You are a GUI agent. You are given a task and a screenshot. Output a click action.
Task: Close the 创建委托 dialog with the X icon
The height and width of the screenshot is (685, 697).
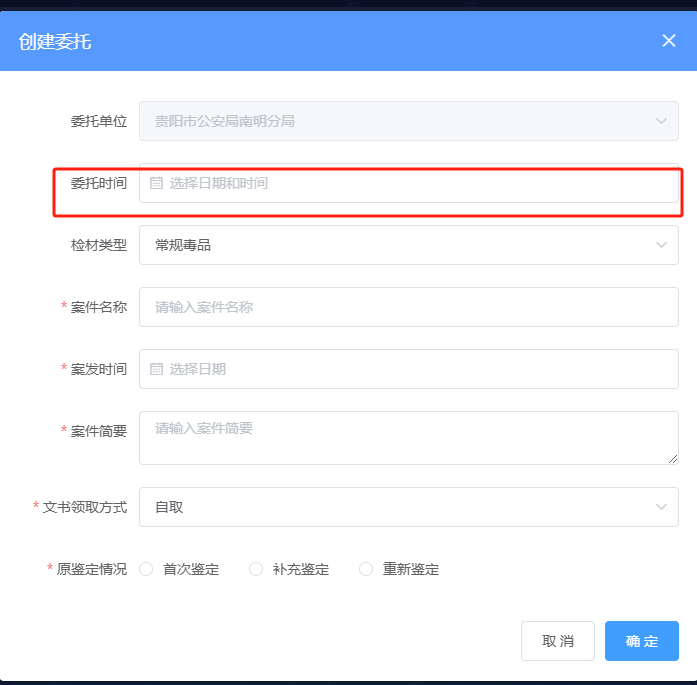click(x=669, y=41)
